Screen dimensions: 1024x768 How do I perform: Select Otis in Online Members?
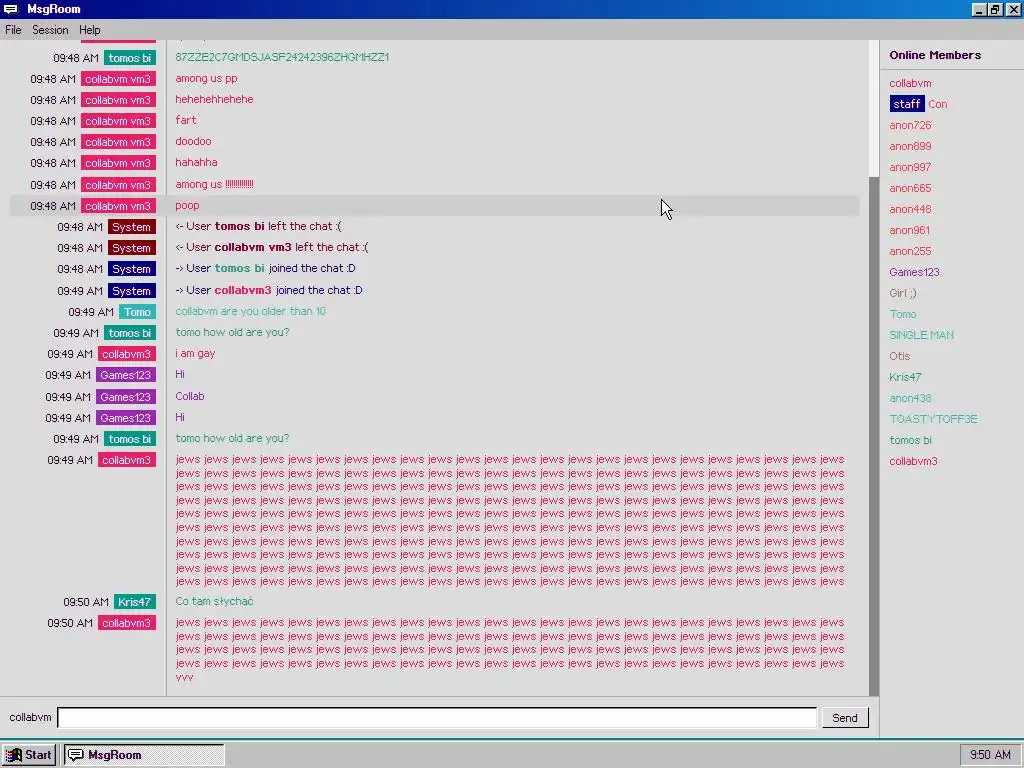[899, 356]
